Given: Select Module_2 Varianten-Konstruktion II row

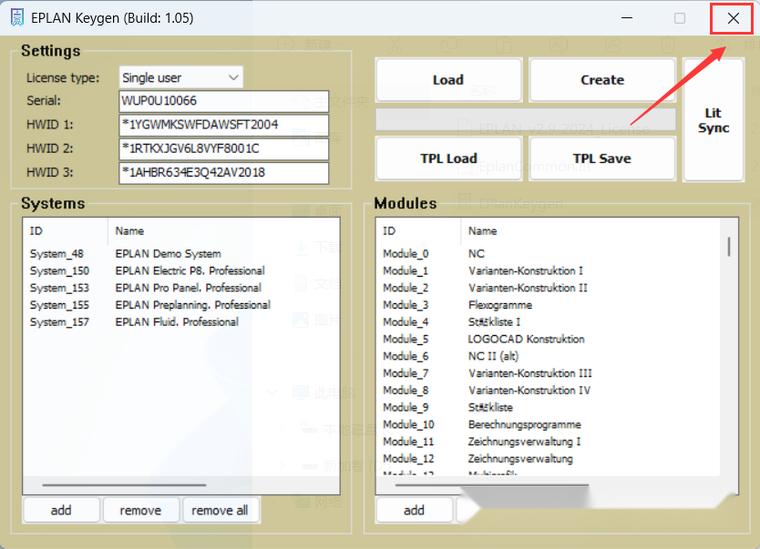Looking at the screenshot, I should point(548,288).
